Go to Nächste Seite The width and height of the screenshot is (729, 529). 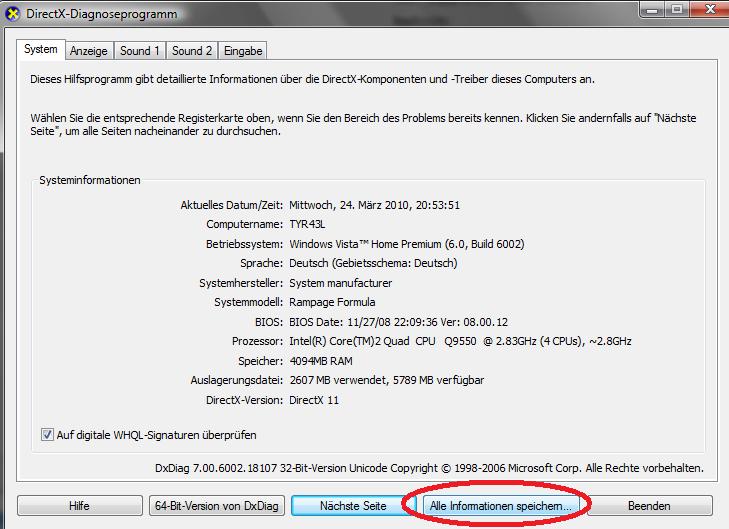coord(352,505)
